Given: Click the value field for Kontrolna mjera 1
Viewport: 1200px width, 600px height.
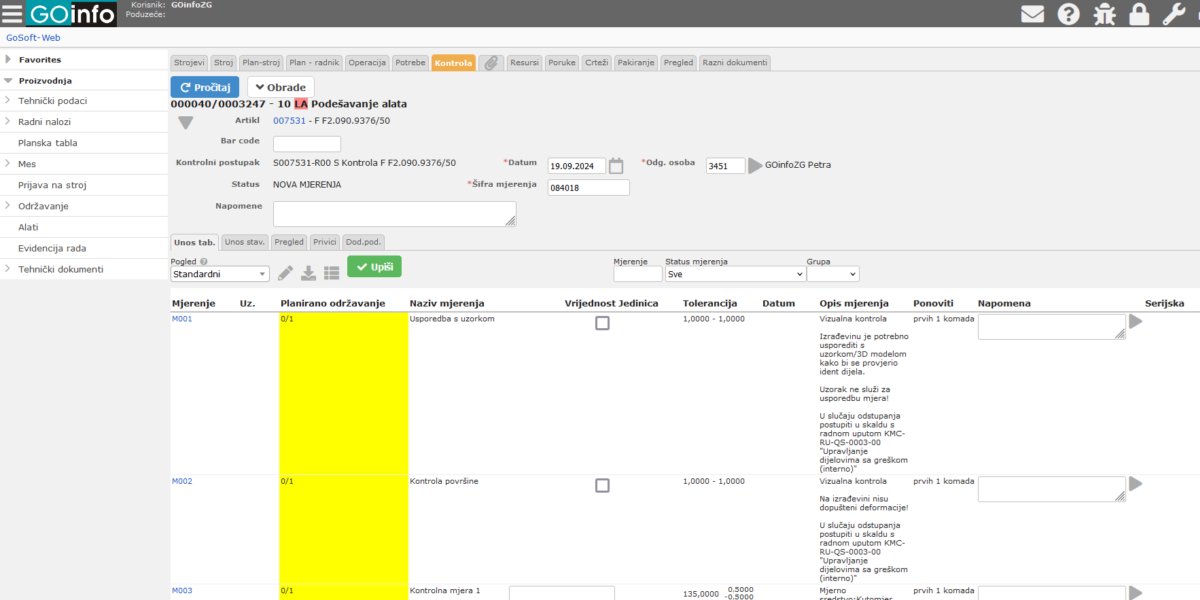Looking at the screenshot, I should (561, 593).
